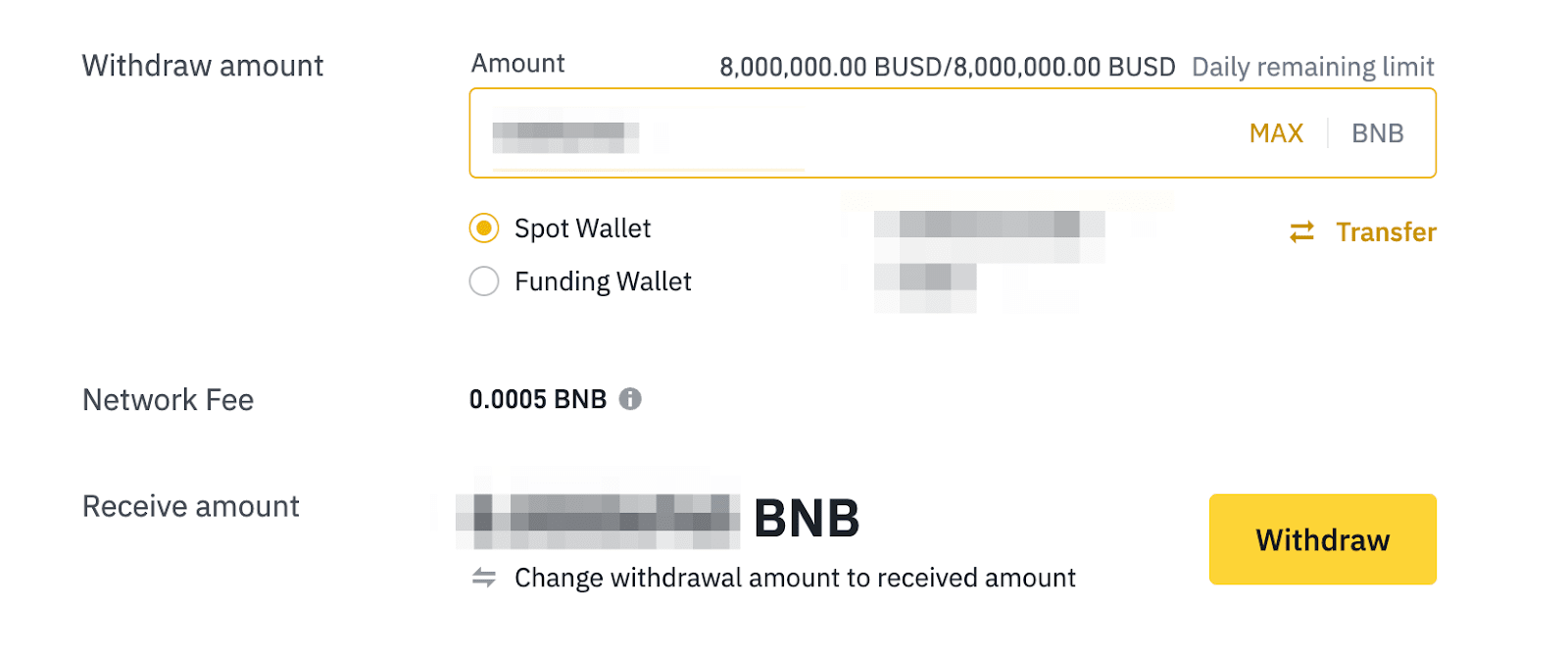Click the swap icon beside Change withdrawal amount

point(484,578)
